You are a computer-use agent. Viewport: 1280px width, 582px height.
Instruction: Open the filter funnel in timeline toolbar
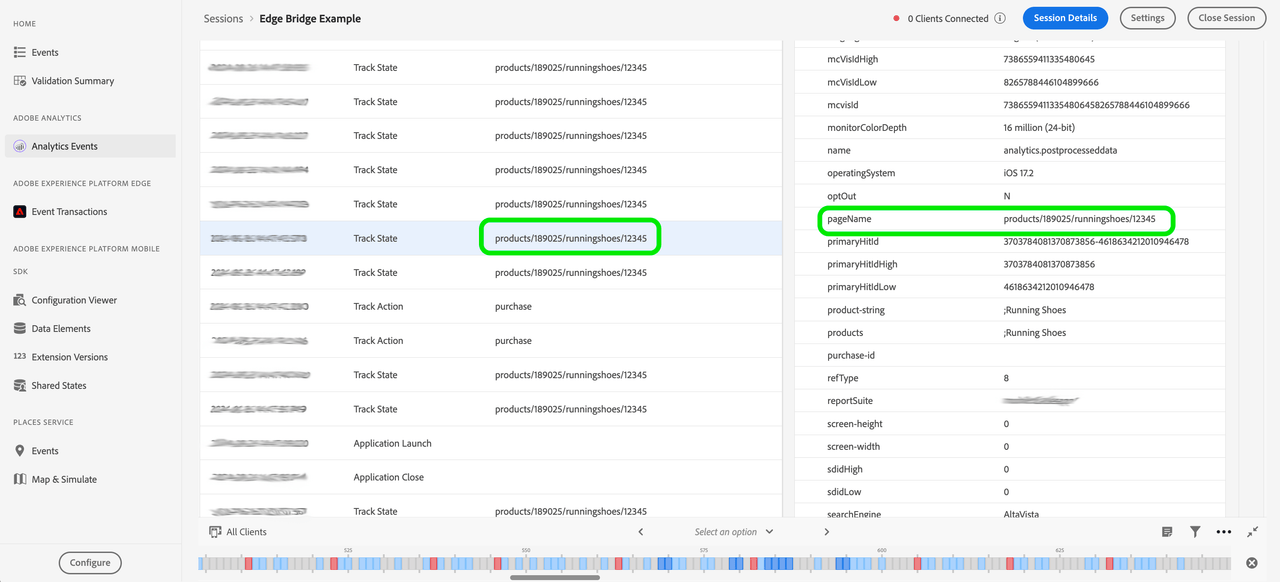(1195, 532)
